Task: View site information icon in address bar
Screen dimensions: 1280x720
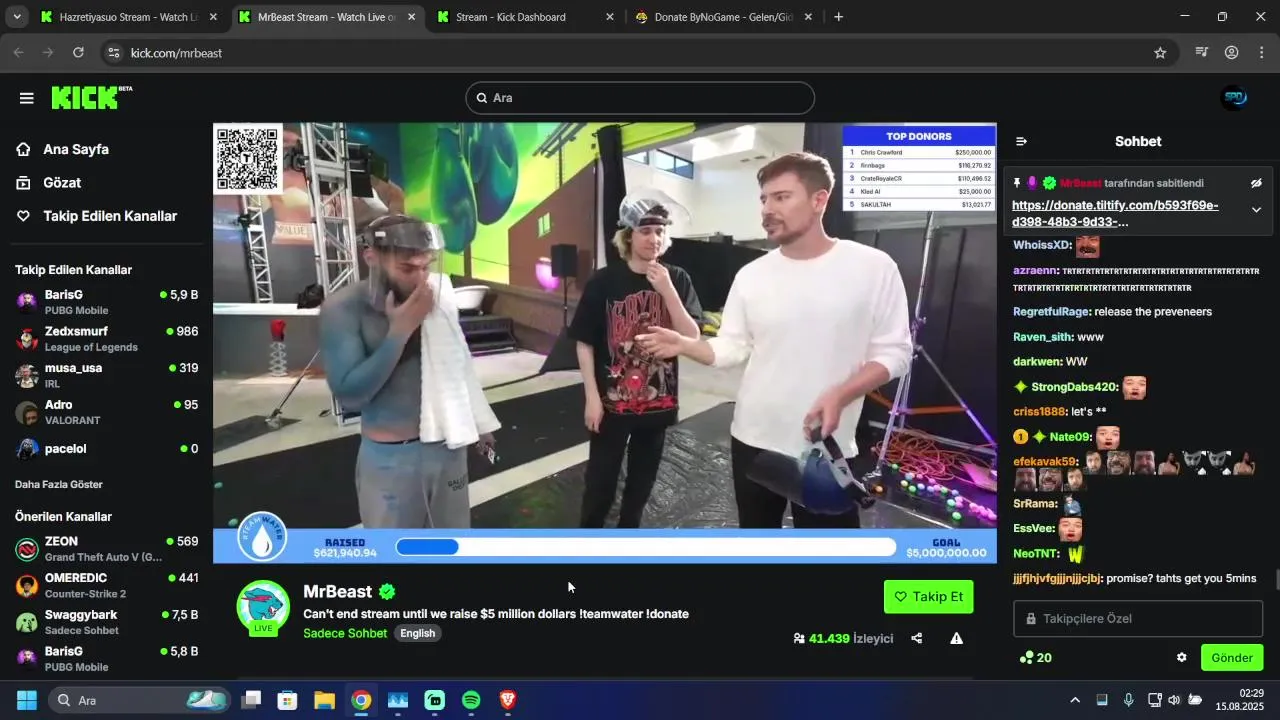Action: [x=114, y=52]
